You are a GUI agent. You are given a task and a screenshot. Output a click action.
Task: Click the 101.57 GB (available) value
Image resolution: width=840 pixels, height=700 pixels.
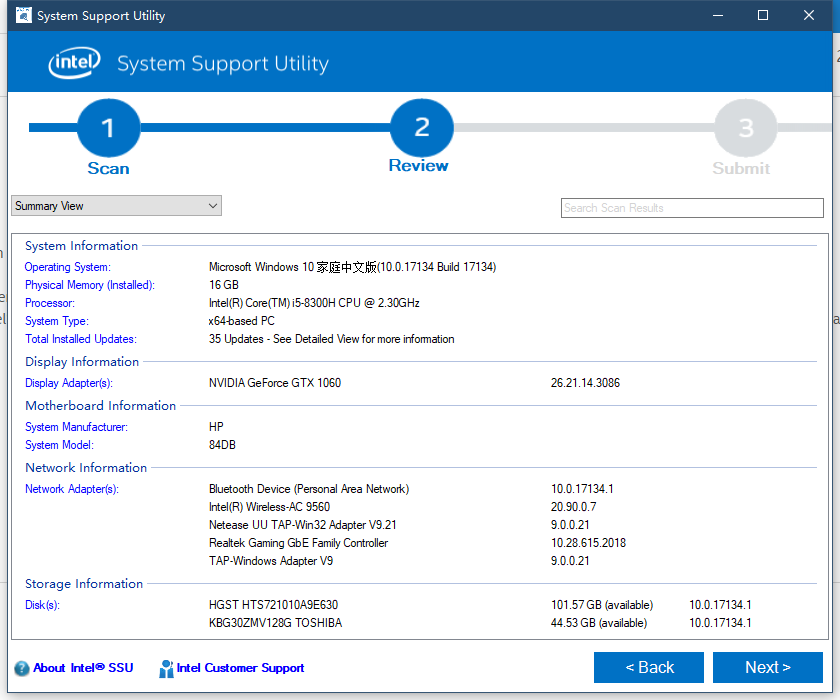[602, 605]
